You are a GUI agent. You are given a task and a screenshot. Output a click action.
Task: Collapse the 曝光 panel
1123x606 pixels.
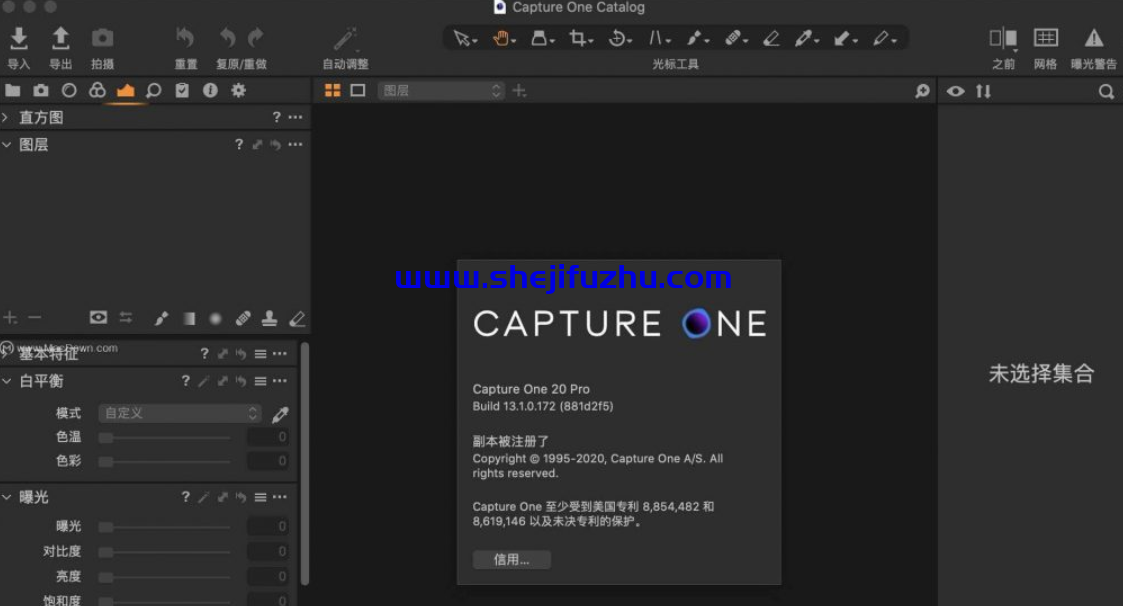(6, 497)
